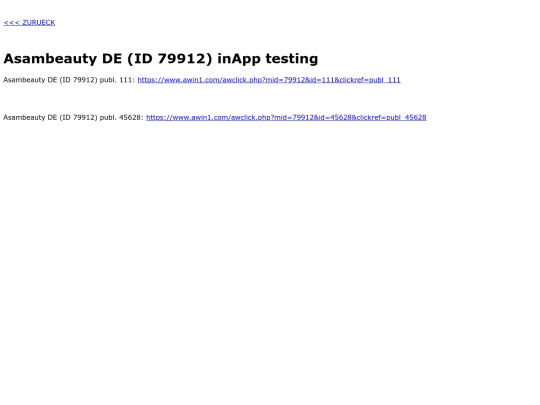The width and height of the screenshot is (540, 405).
Task: Click 'DE' in the page heading
Action: tap(112, 59)
